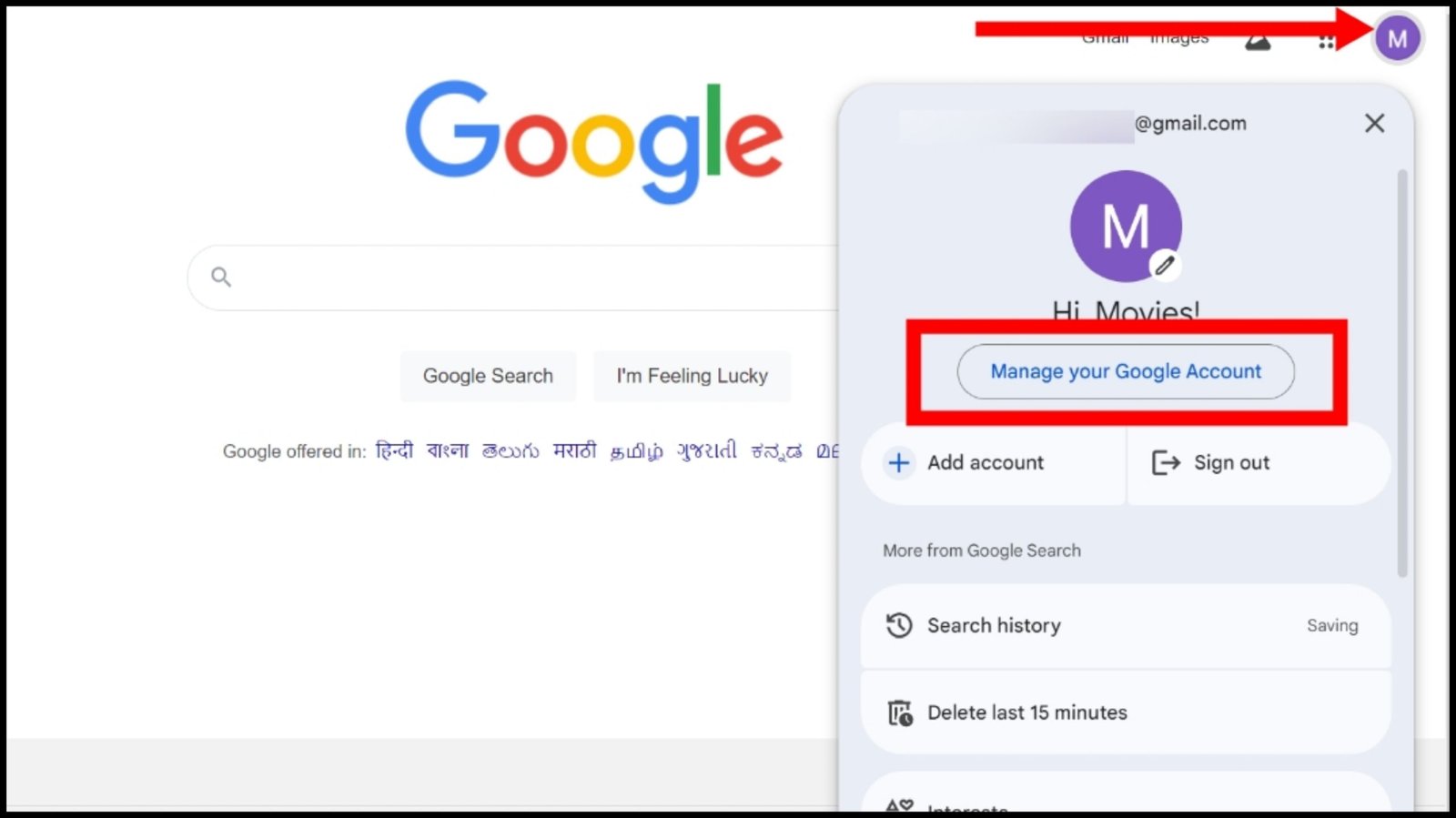Screen dimensions: 1456x818
Task: Click the magnifying glass search icon
Action: [x=221, y=277]
